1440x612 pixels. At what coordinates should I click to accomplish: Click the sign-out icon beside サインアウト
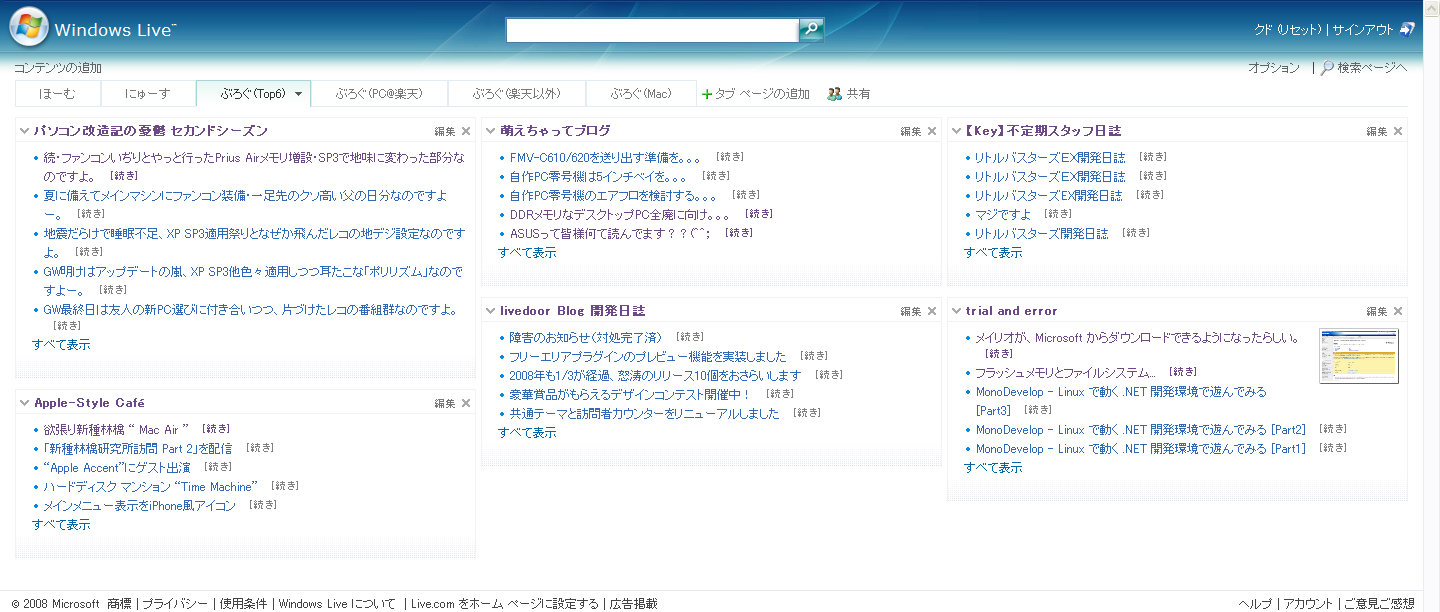click(x=1407, y=30)
